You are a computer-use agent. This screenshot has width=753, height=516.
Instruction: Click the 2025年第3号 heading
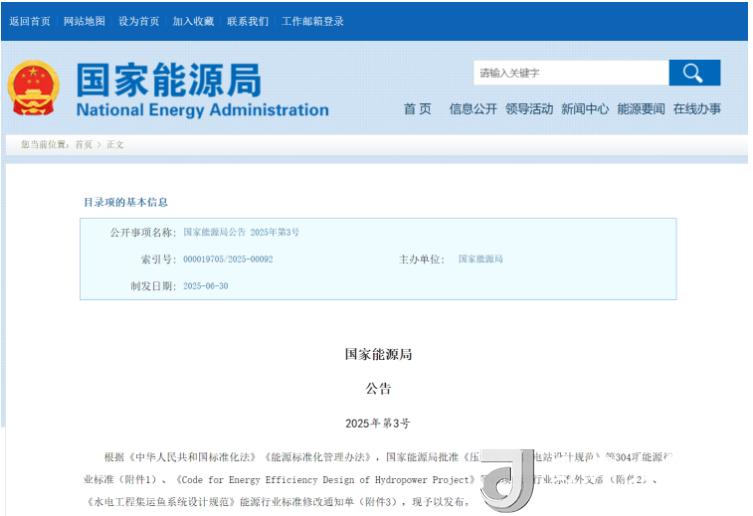[378, 423]
